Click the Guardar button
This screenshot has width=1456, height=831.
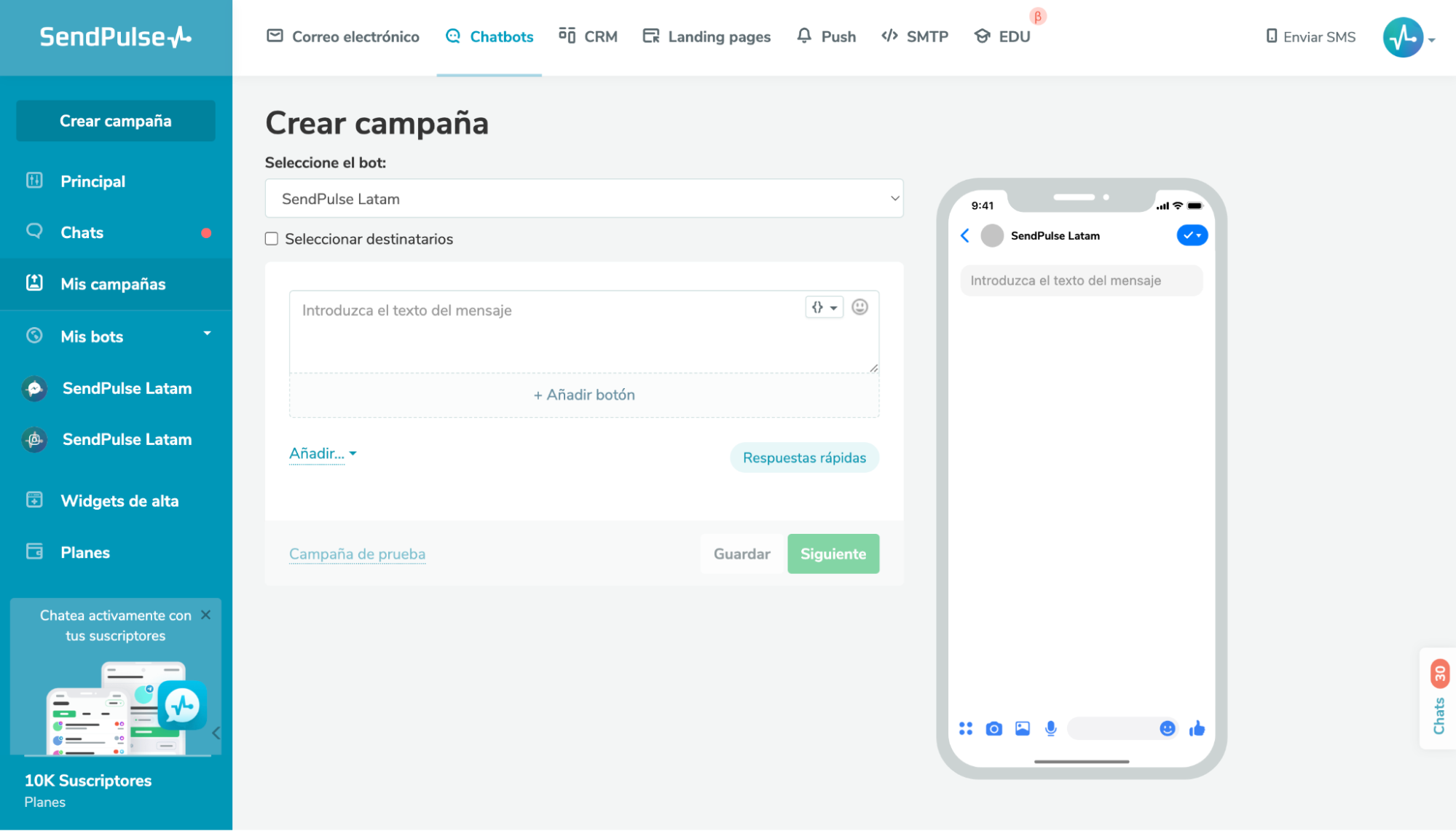[x=742, y=554]
